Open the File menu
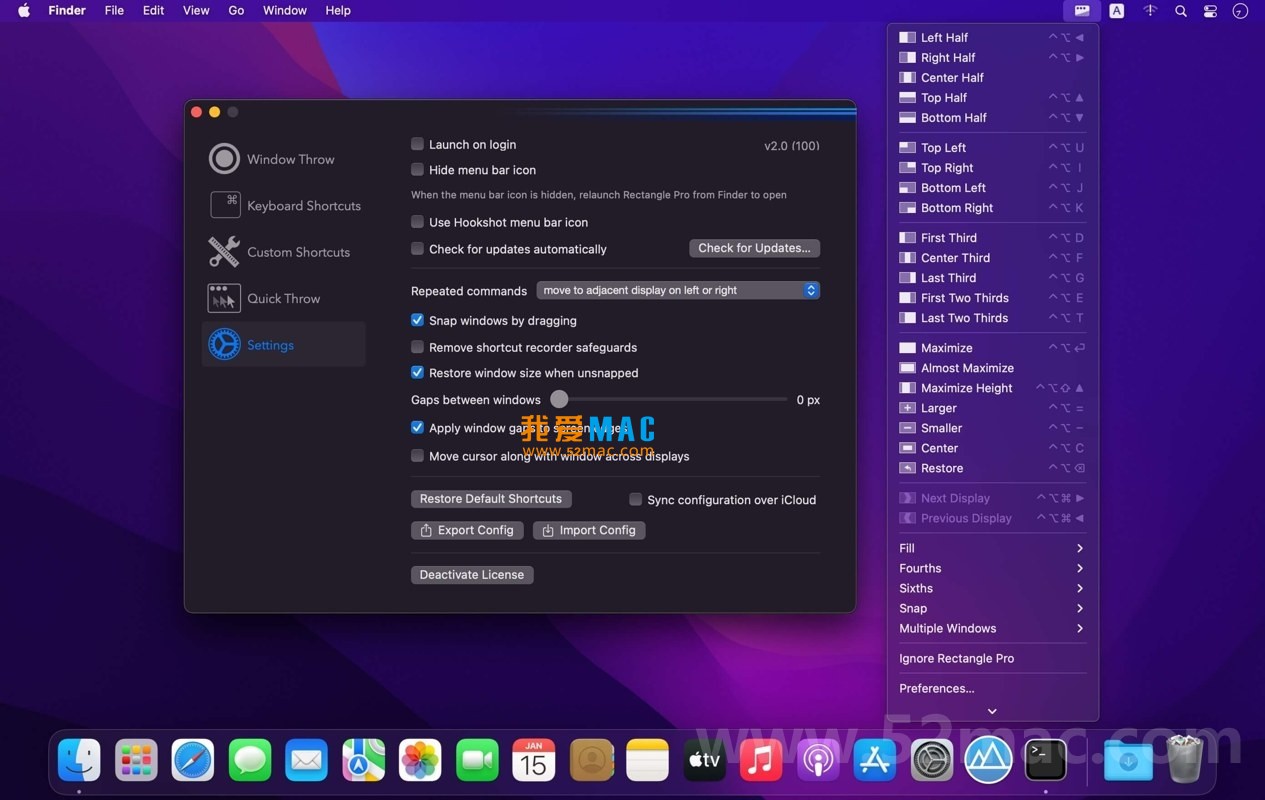 point(115,11)
